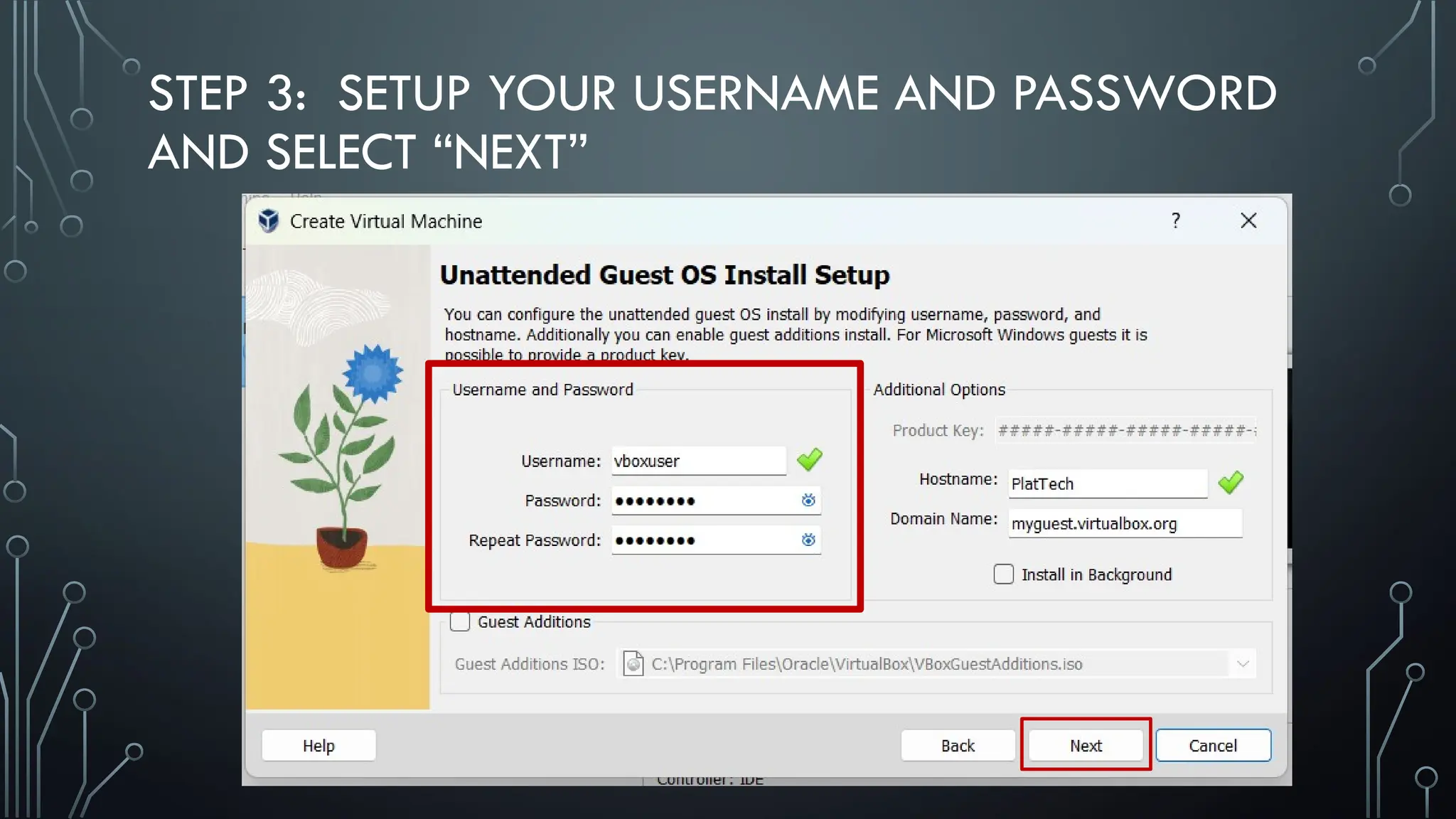
Task: Click the Product Key field
Action: click(1125, 431)
